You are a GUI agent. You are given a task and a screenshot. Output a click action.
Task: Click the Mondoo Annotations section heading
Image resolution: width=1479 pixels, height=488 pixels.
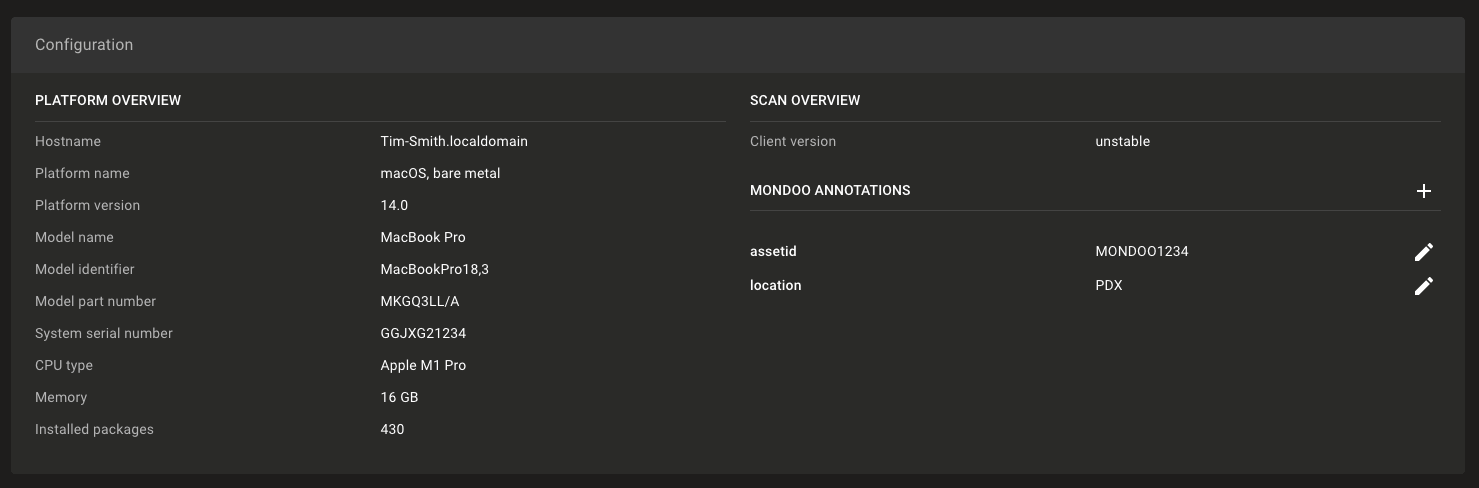coord(830,191)
